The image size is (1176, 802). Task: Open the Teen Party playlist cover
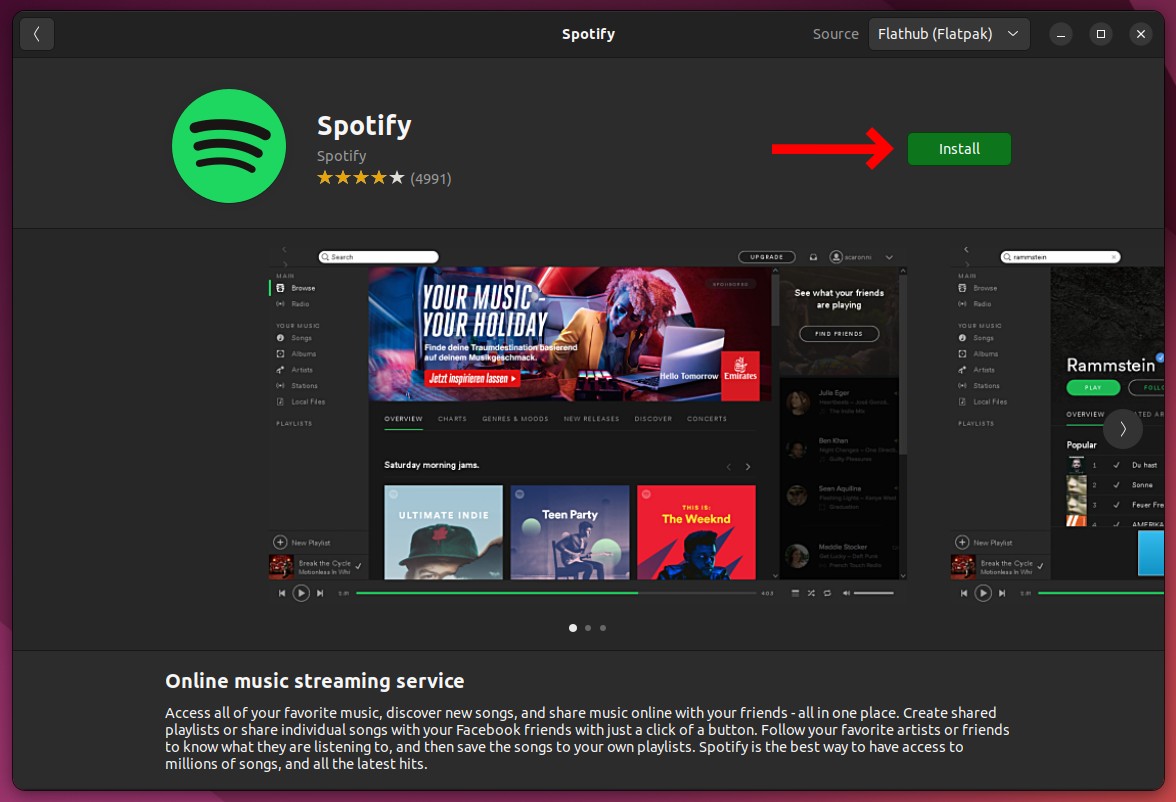pos(570,532)
